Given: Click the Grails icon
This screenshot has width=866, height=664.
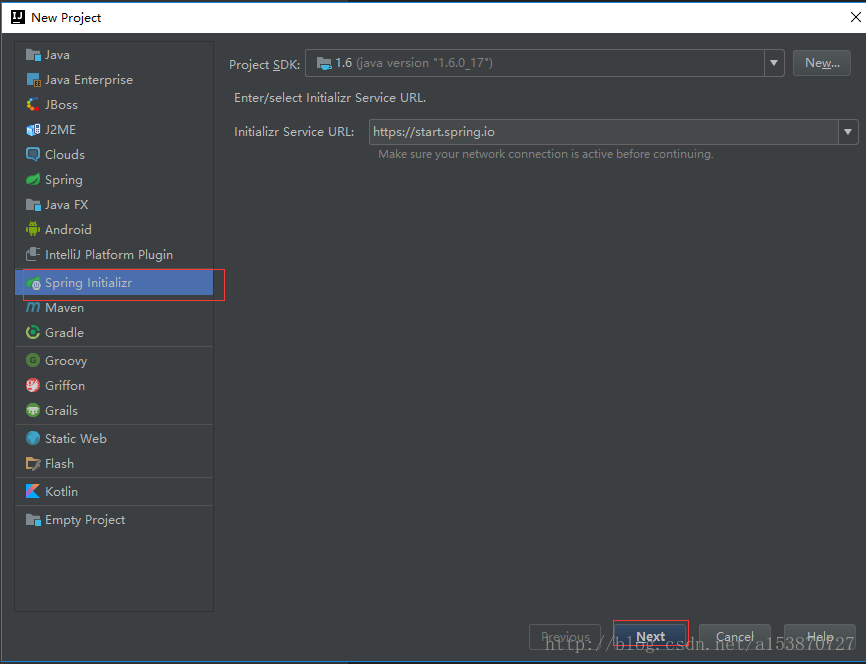Looking at the screenshot, I should tap(33, 410).
